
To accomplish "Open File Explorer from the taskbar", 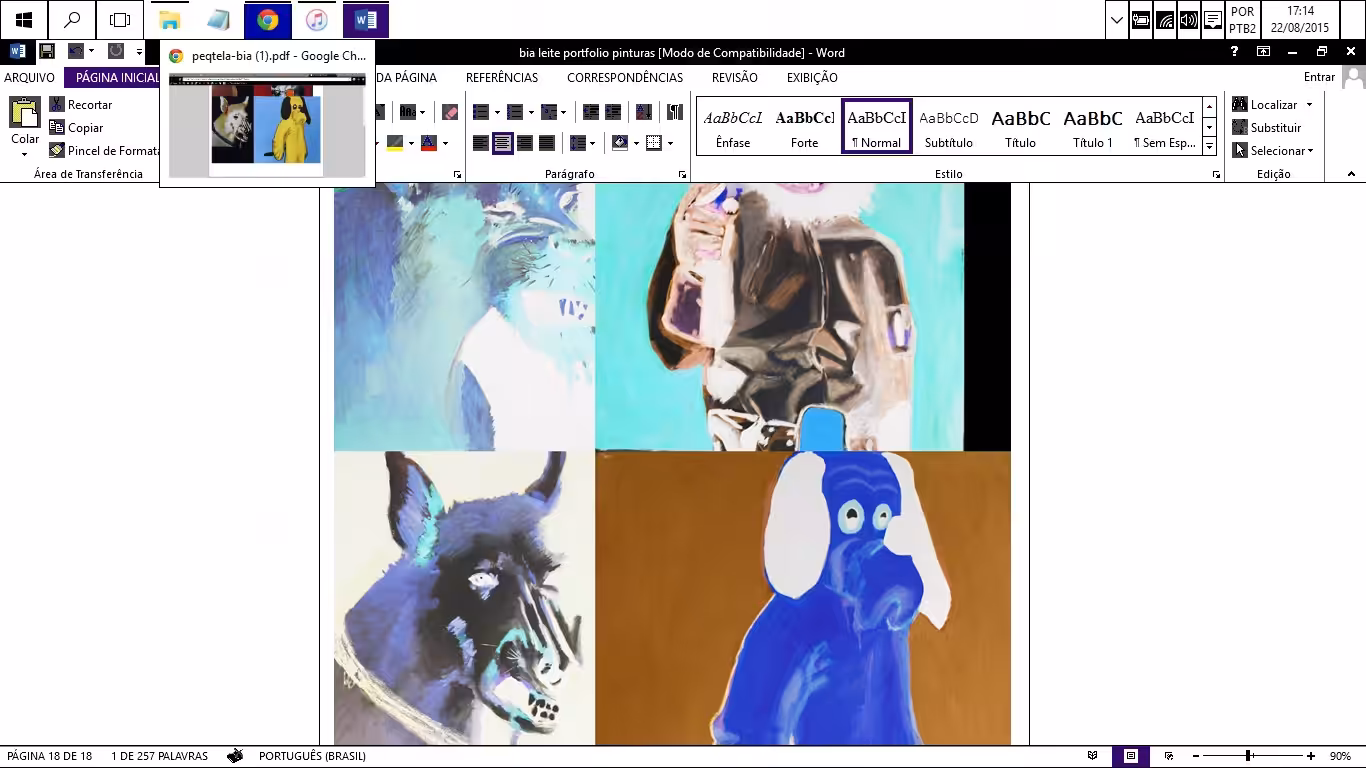I will [170, 20].
